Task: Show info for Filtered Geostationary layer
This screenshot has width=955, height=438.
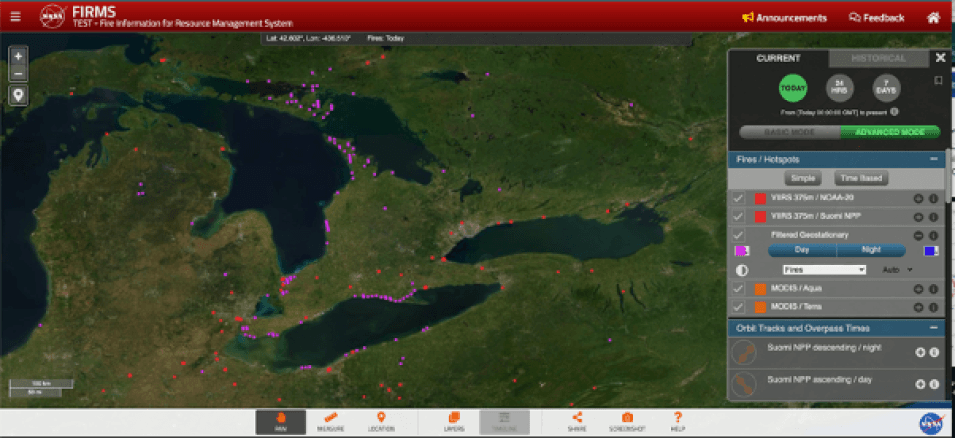Action: pos(933,235)
